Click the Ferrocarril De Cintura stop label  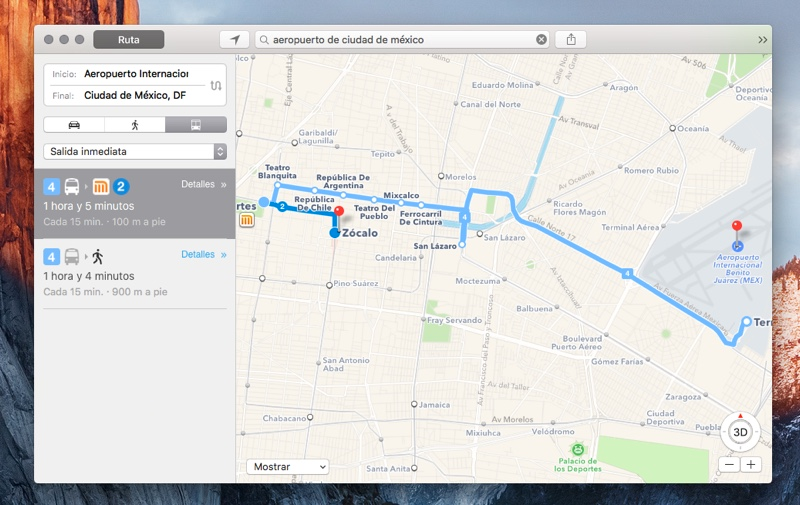tap(421, 218)
